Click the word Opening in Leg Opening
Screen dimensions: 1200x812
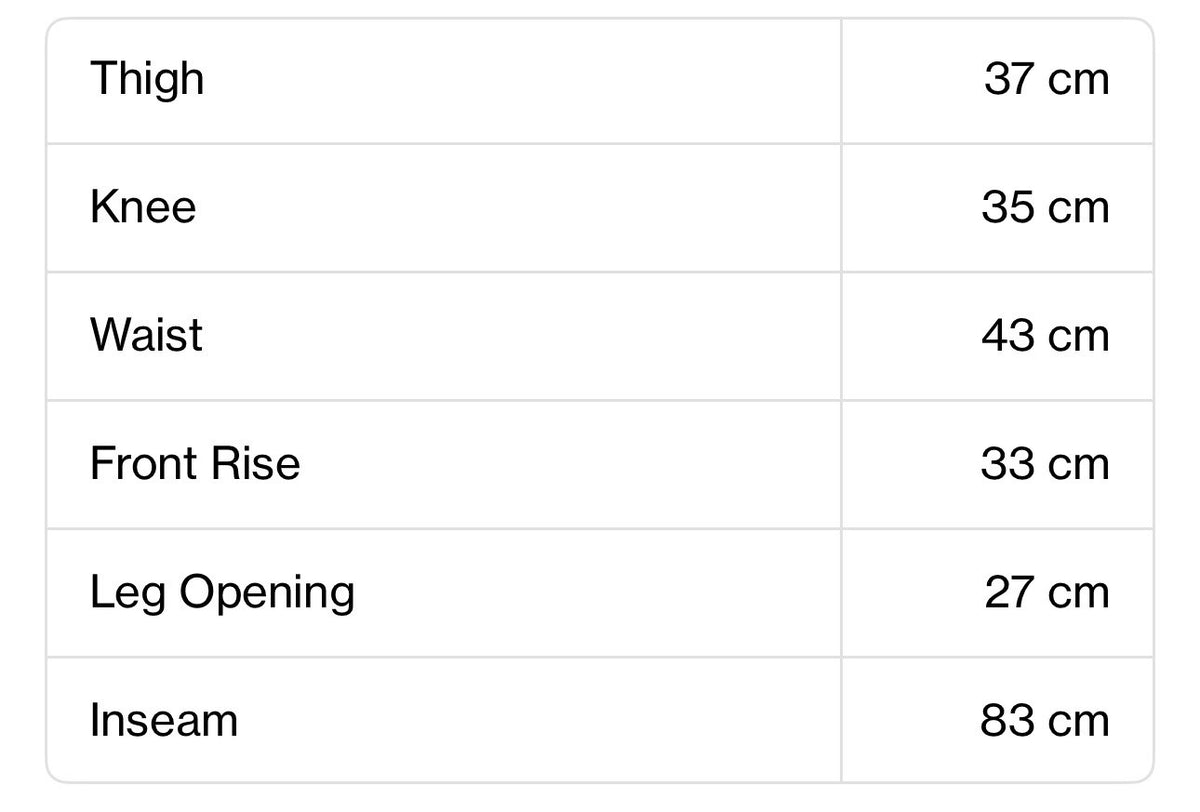click(x=267, y=594)
